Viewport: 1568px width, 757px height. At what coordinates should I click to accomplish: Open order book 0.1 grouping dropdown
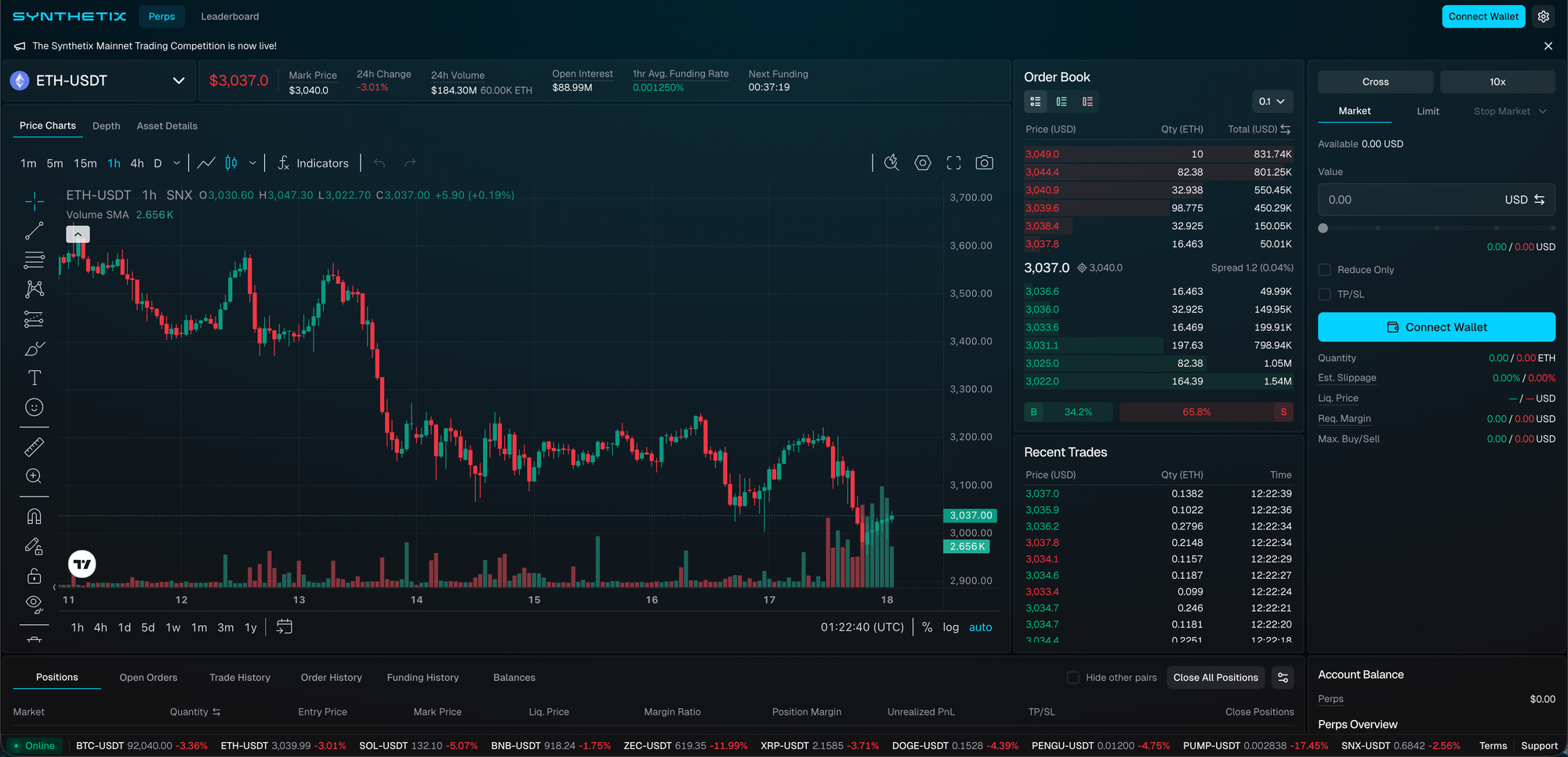point(1272,101)
